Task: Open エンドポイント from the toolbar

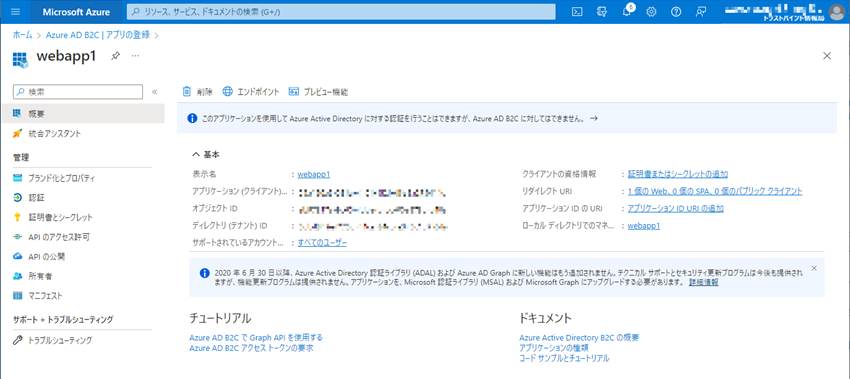Action: [251, 92]
